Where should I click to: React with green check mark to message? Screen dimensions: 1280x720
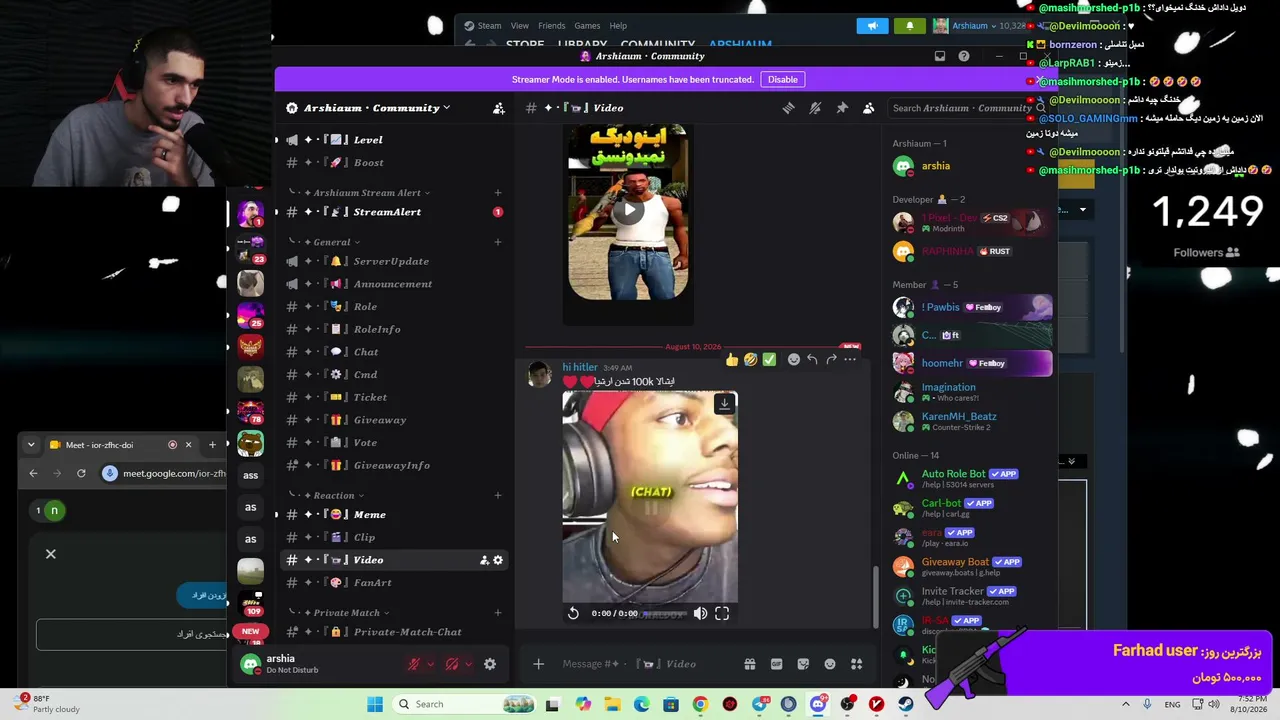[x=769, y=359]
